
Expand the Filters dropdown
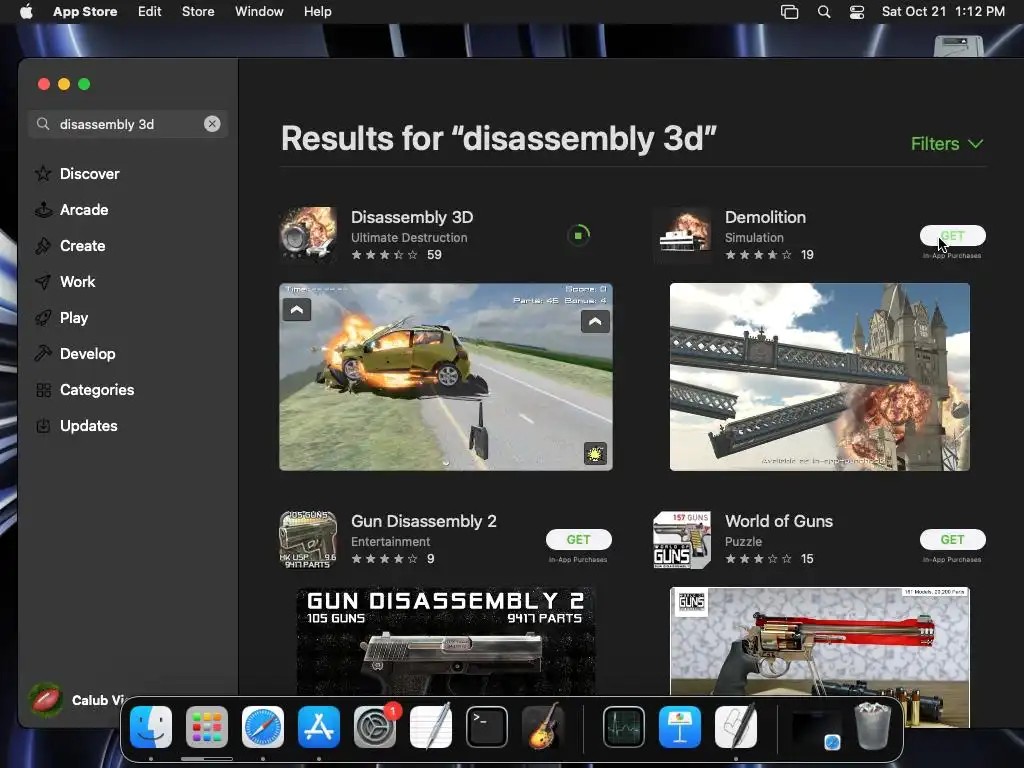point(947,144)
